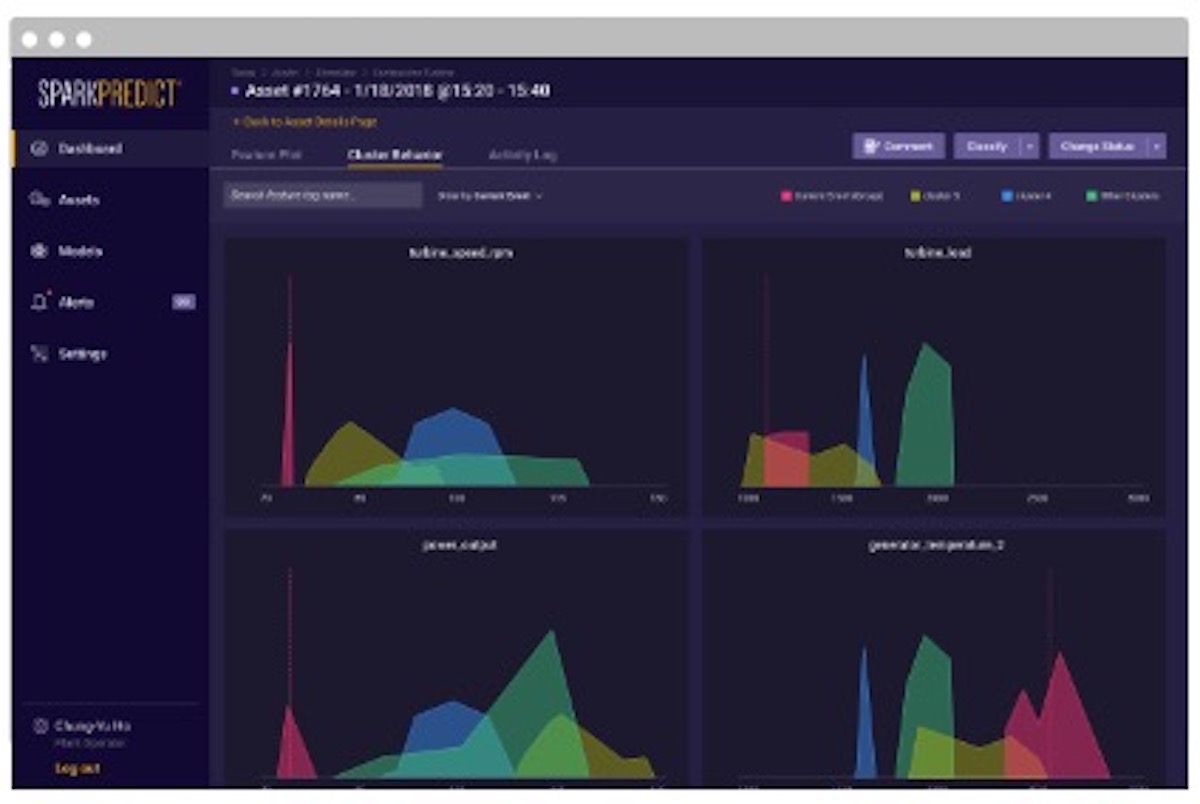Select the Cluster Behavior tab
Image resolution: width=1200 pixels, height=804 pixels.
coord(395,155)
